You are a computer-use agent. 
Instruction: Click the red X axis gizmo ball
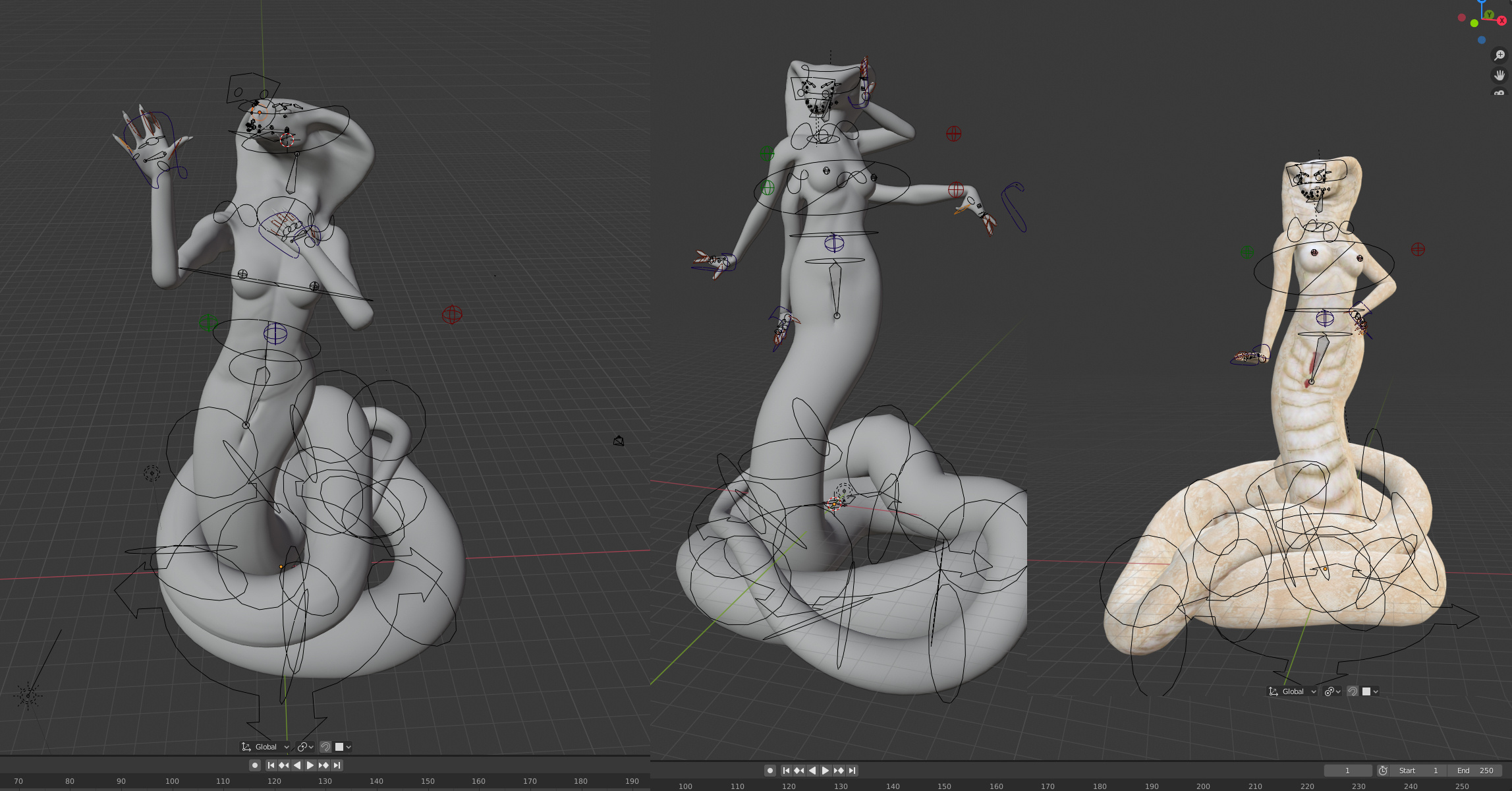1502,21
